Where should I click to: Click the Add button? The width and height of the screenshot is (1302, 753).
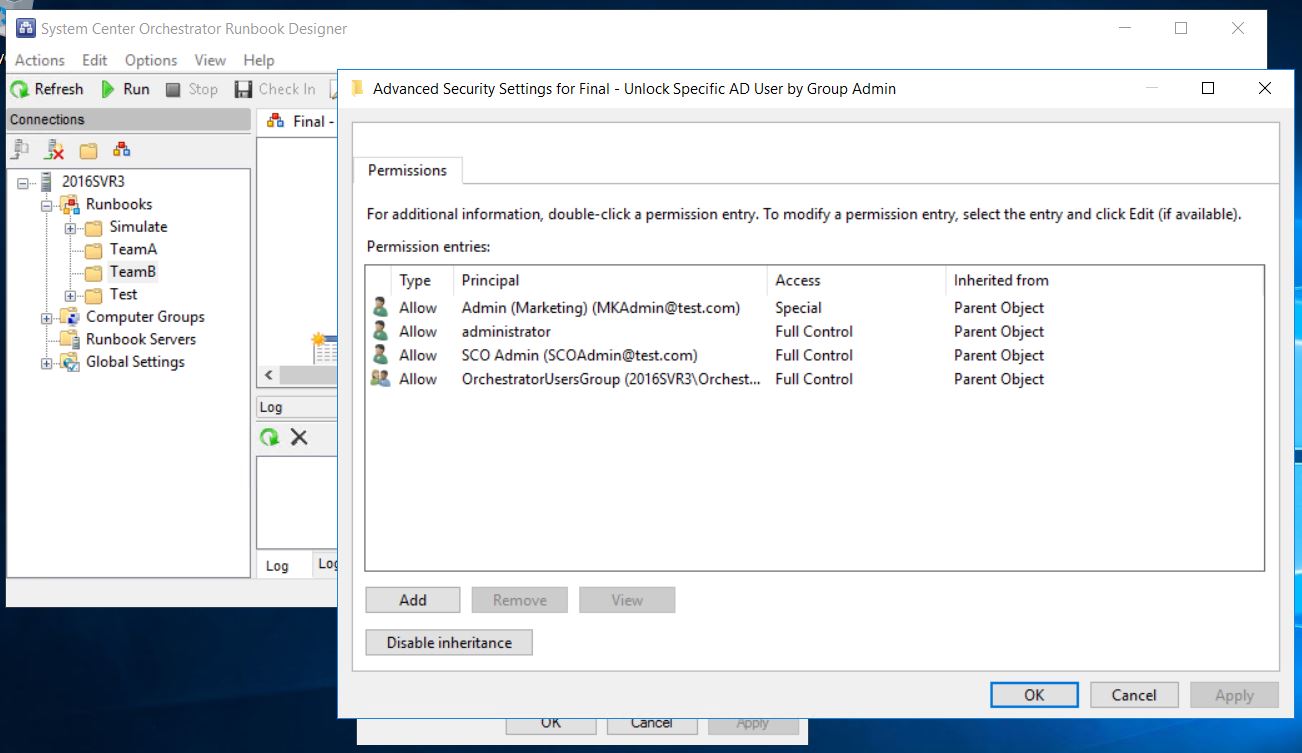(x=413, y=600)
